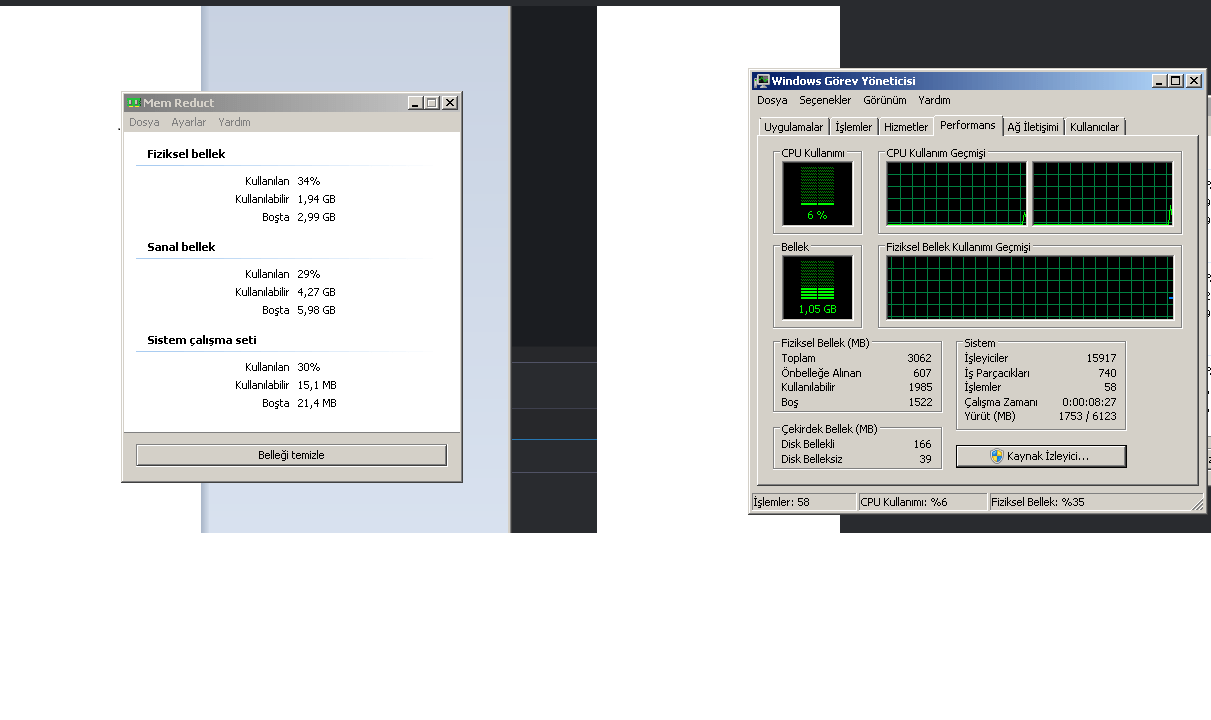Maximize the Görev Yöneticisi window
This screenshot has width=1211, height=720.
1175,81
